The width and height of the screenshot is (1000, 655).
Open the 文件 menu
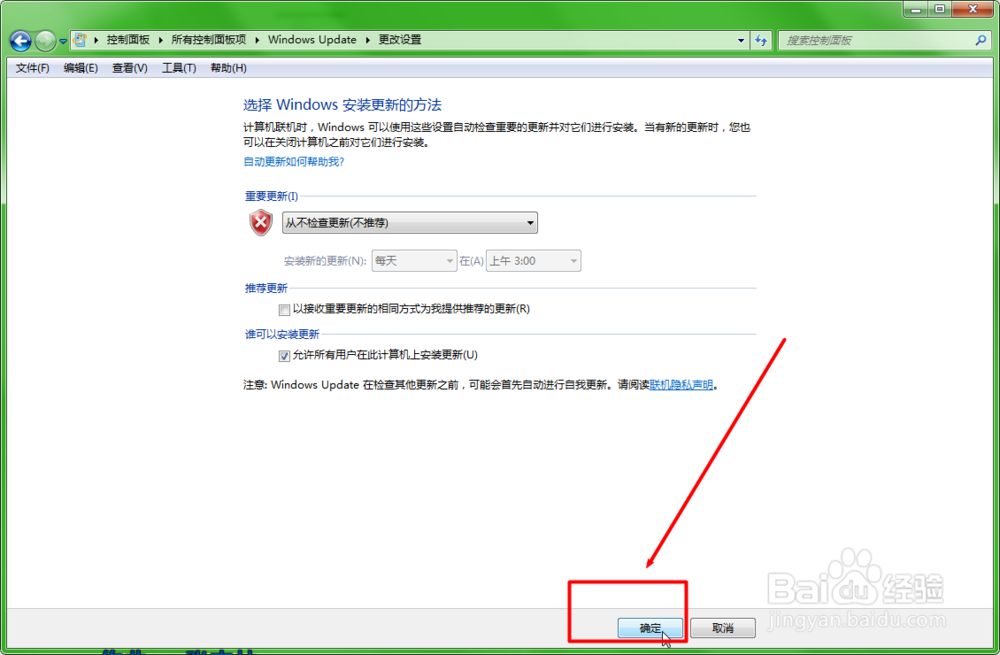[x=31, y=67]
